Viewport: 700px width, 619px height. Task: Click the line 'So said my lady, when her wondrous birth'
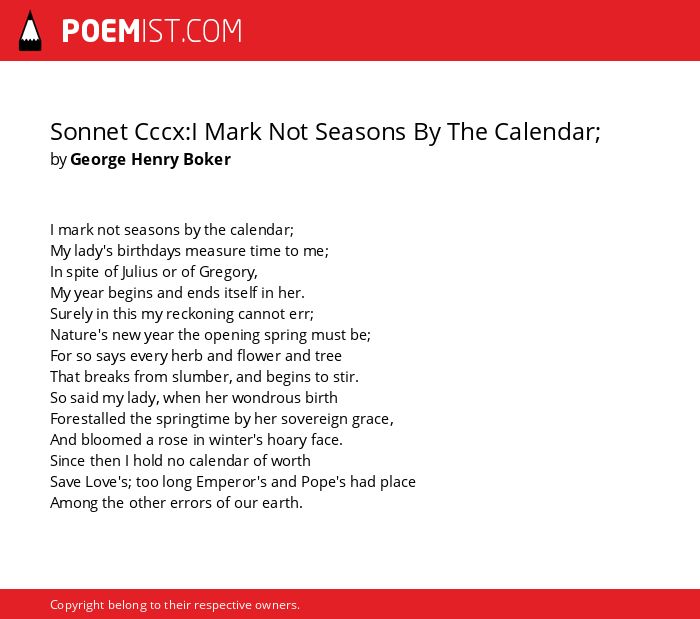click(x=194, y=398)
